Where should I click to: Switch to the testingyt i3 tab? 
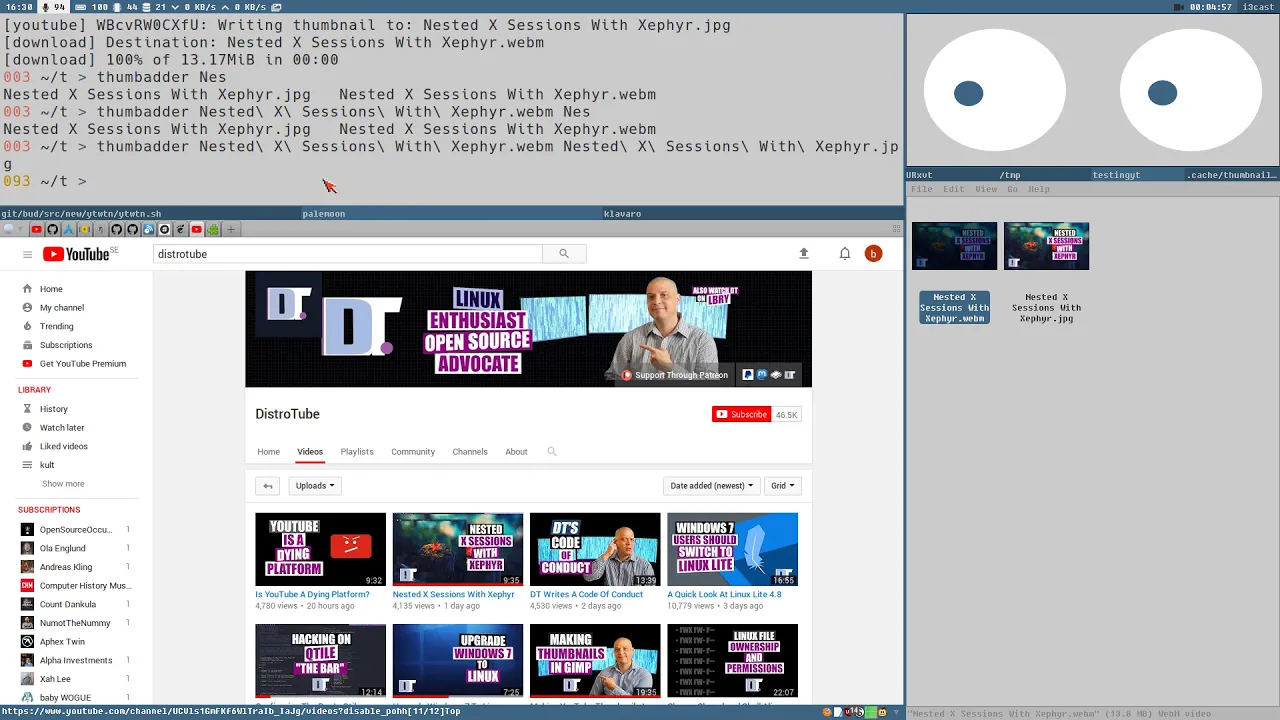[1138, 175]
